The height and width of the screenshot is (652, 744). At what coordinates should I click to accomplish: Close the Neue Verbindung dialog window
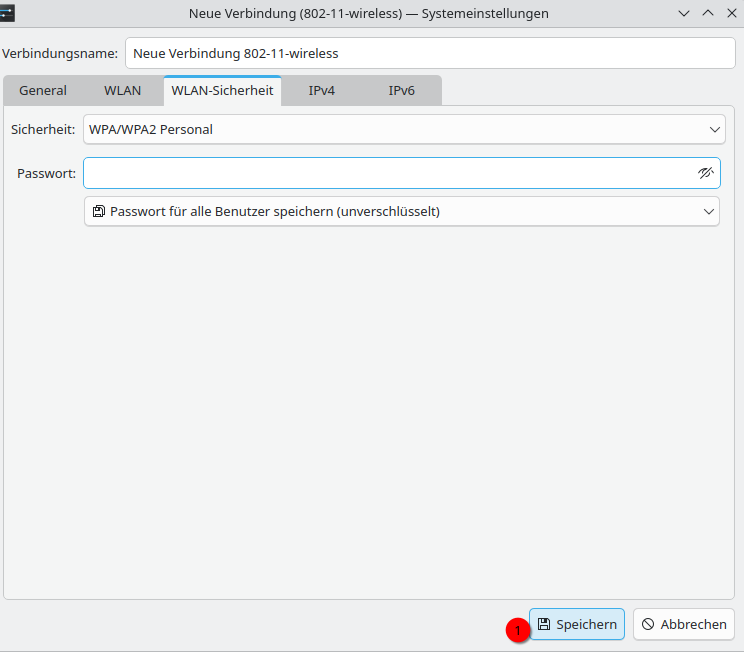click(731, 14)
